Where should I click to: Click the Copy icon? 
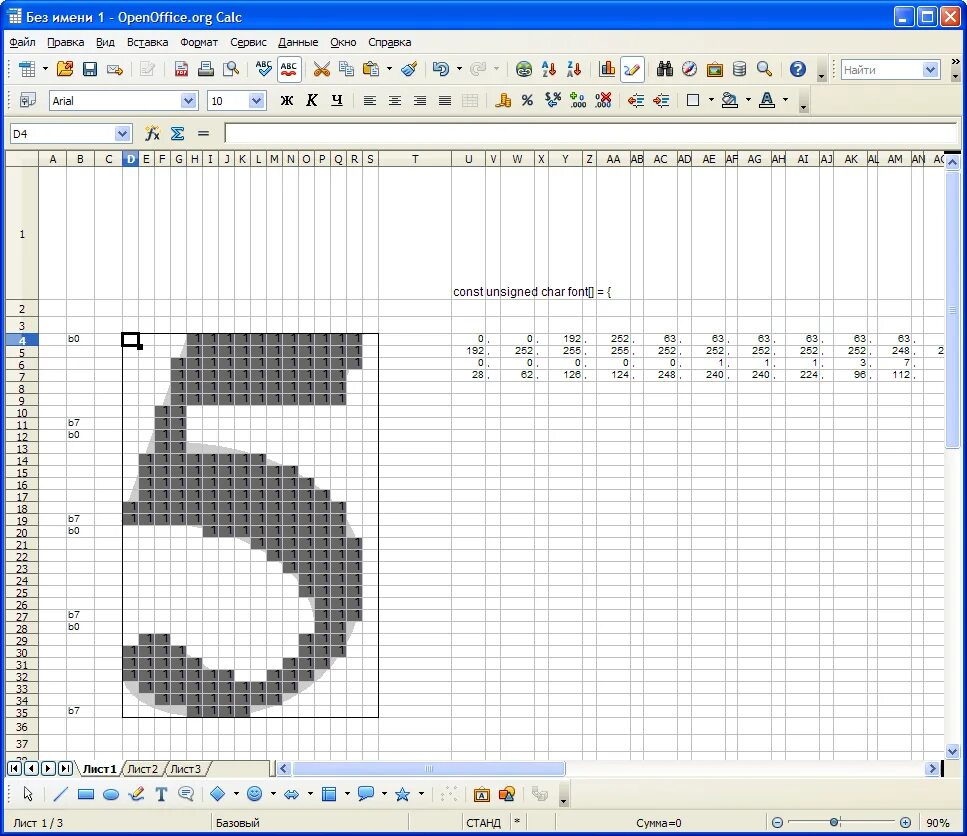[x=347, y=69]
